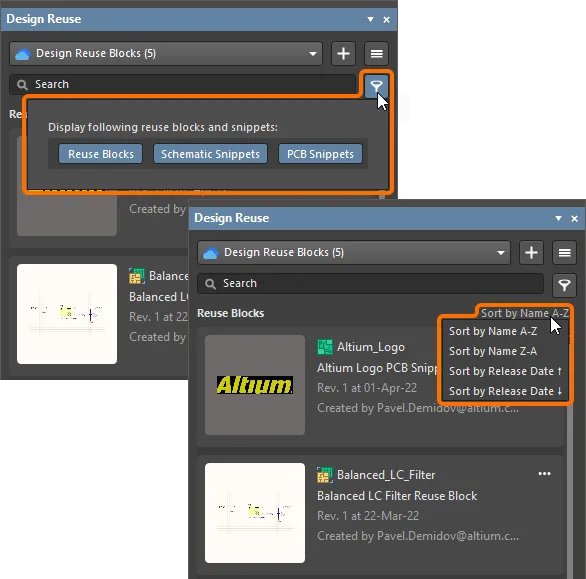The image size is (586, 579).
Task: Open panel options arrow in front panel title
Action: coord(558,218)
